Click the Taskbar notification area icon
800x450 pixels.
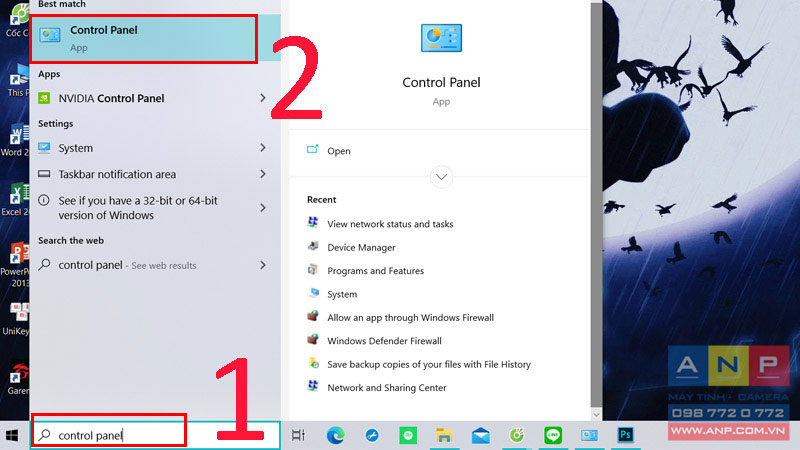(44, 174)
